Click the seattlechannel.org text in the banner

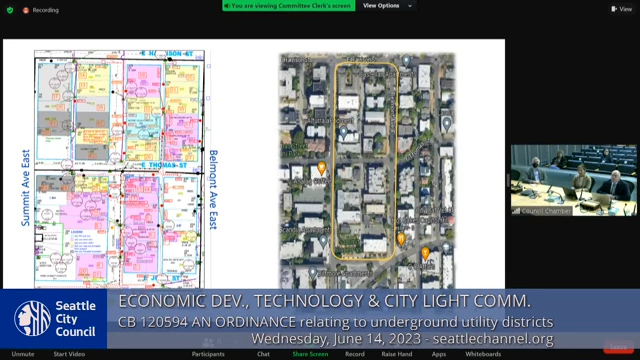(493, 339)
